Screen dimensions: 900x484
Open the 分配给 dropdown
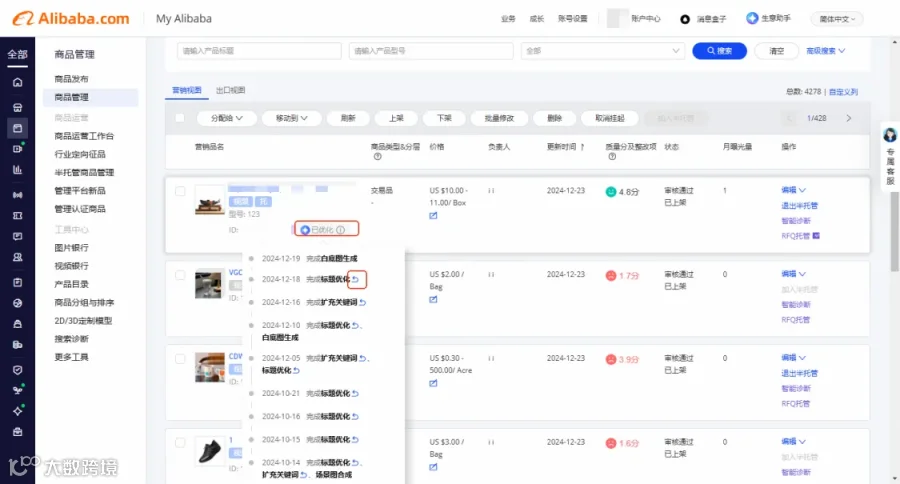point(227,118)
